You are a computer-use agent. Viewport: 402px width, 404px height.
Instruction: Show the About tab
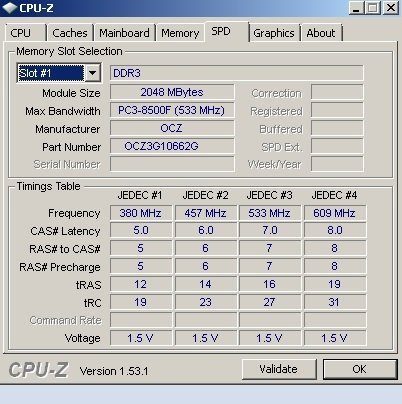click(x=321, y=33)
